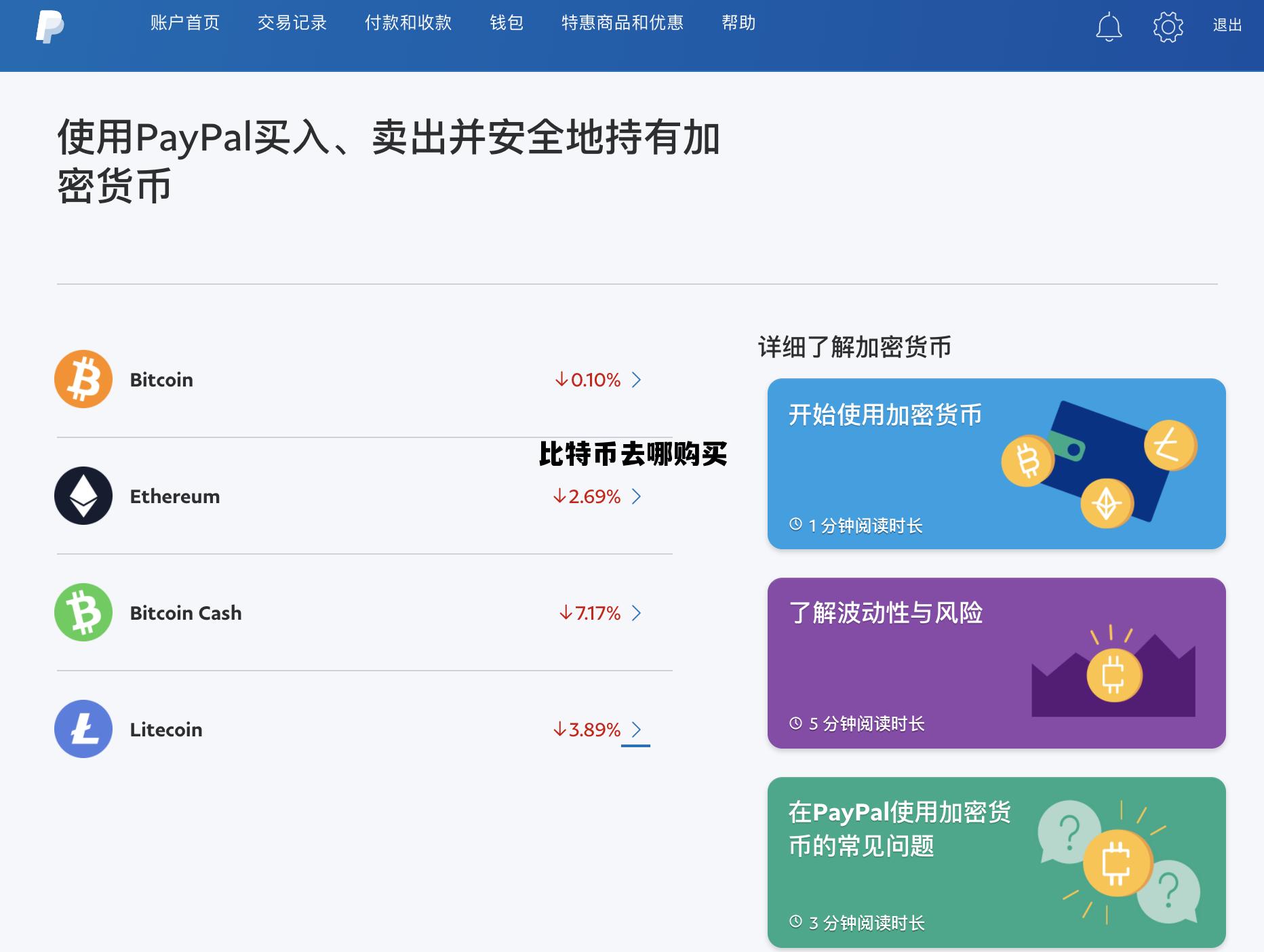Open the settings gear

point(1168,27)
